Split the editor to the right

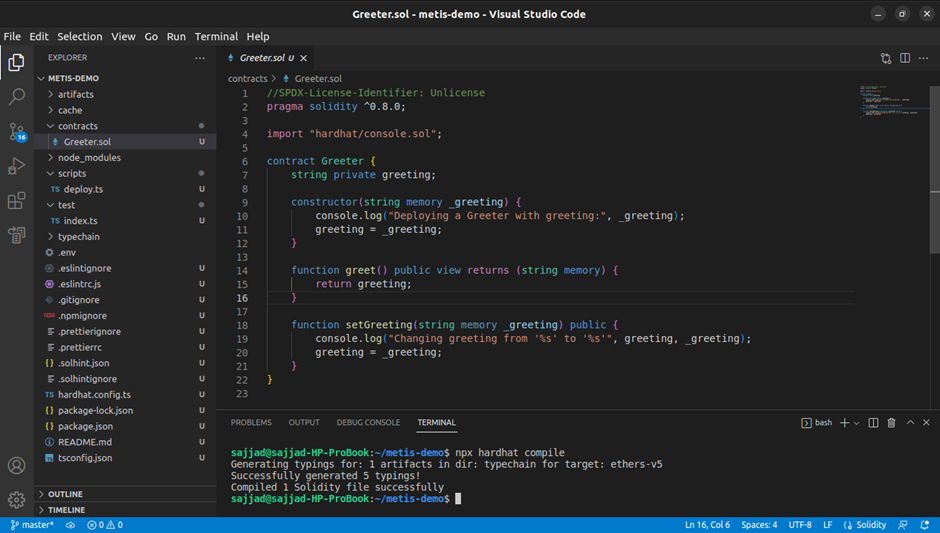(x=905, y=58)
